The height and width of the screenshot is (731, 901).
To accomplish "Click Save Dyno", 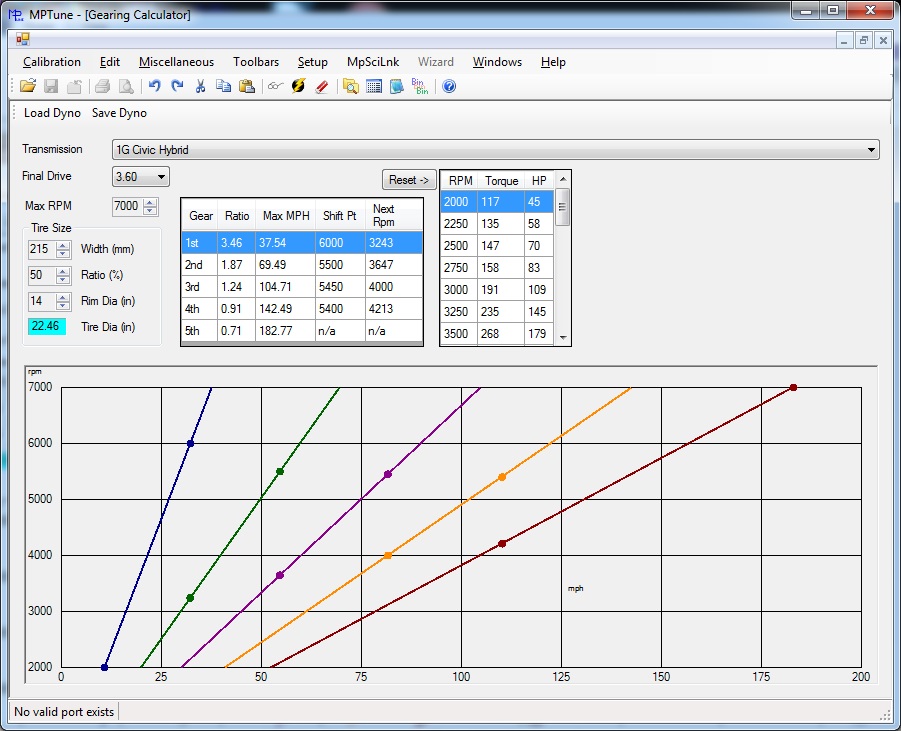I will point(120,113).
